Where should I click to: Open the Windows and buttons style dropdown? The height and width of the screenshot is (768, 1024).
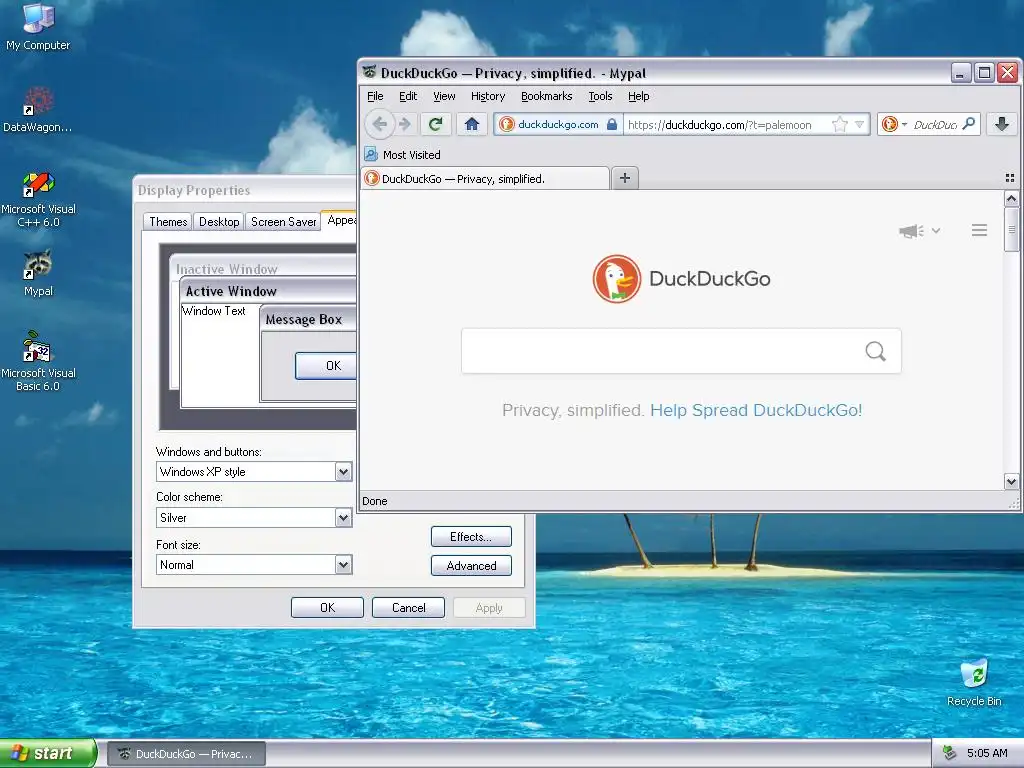[x=344, y=472]
